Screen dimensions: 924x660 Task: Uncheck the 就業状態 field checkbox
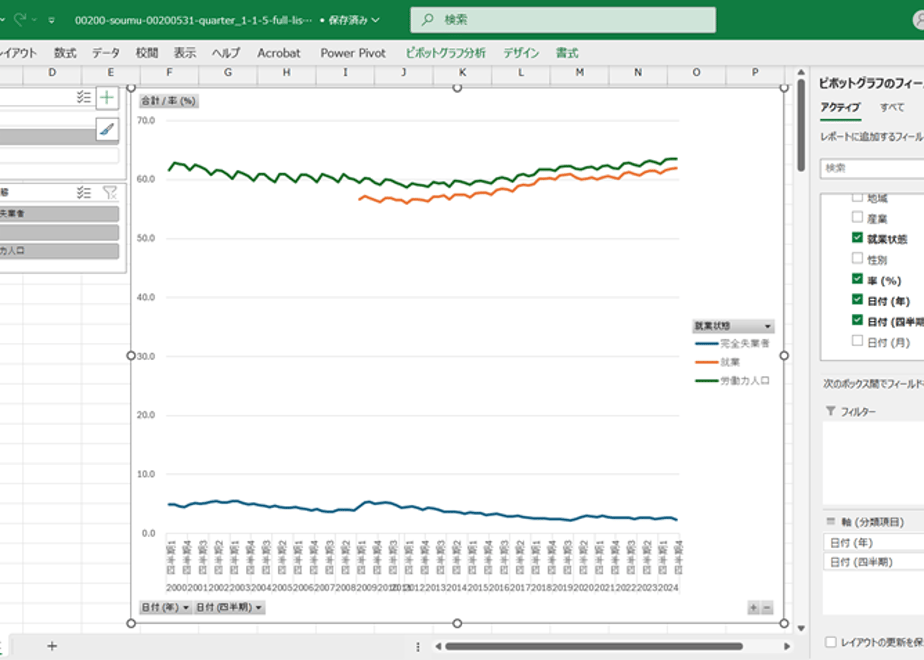tap(857, 237)
